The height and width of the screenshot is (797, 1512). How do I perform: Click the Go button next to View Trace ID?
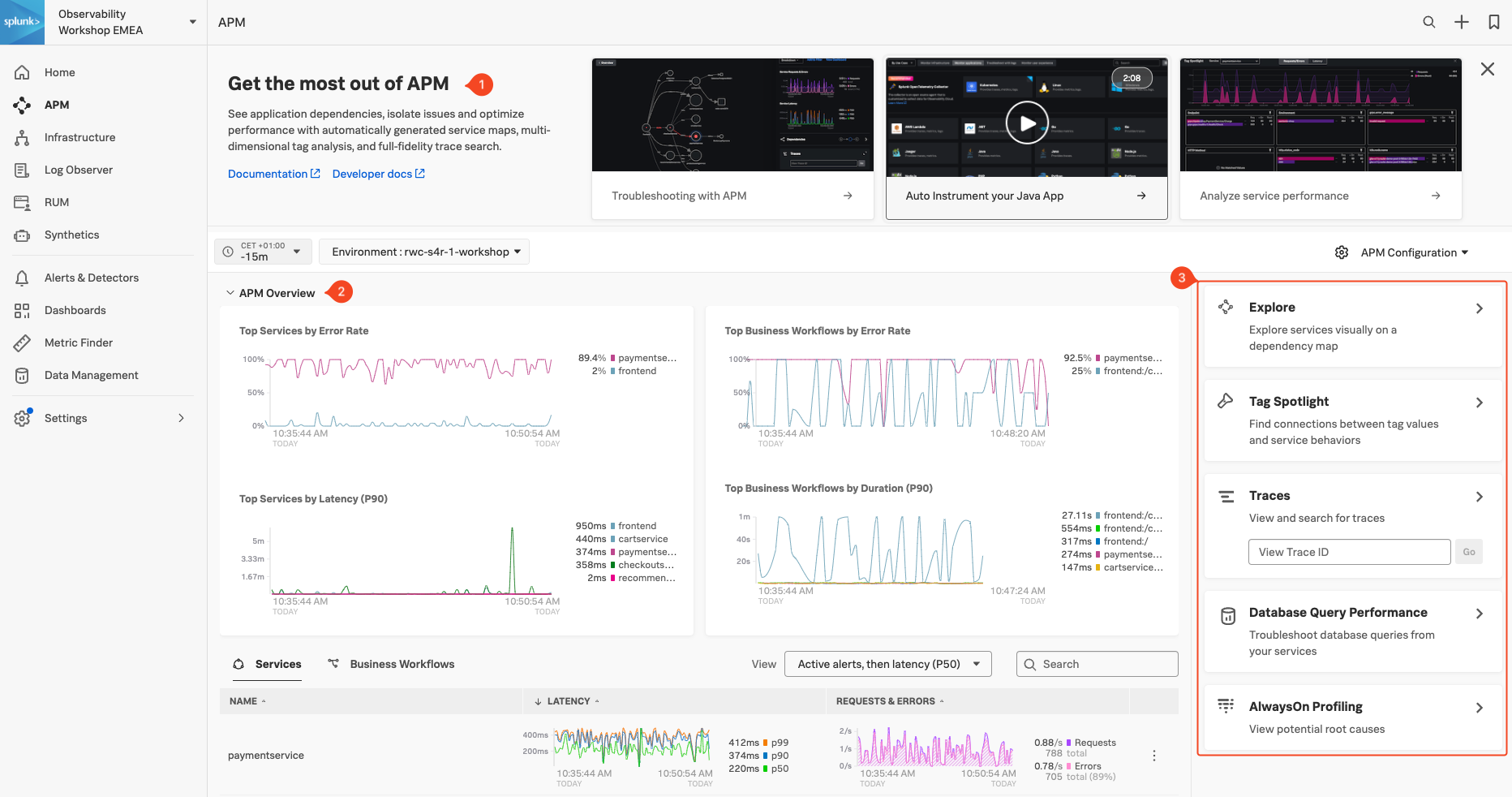1468,551
